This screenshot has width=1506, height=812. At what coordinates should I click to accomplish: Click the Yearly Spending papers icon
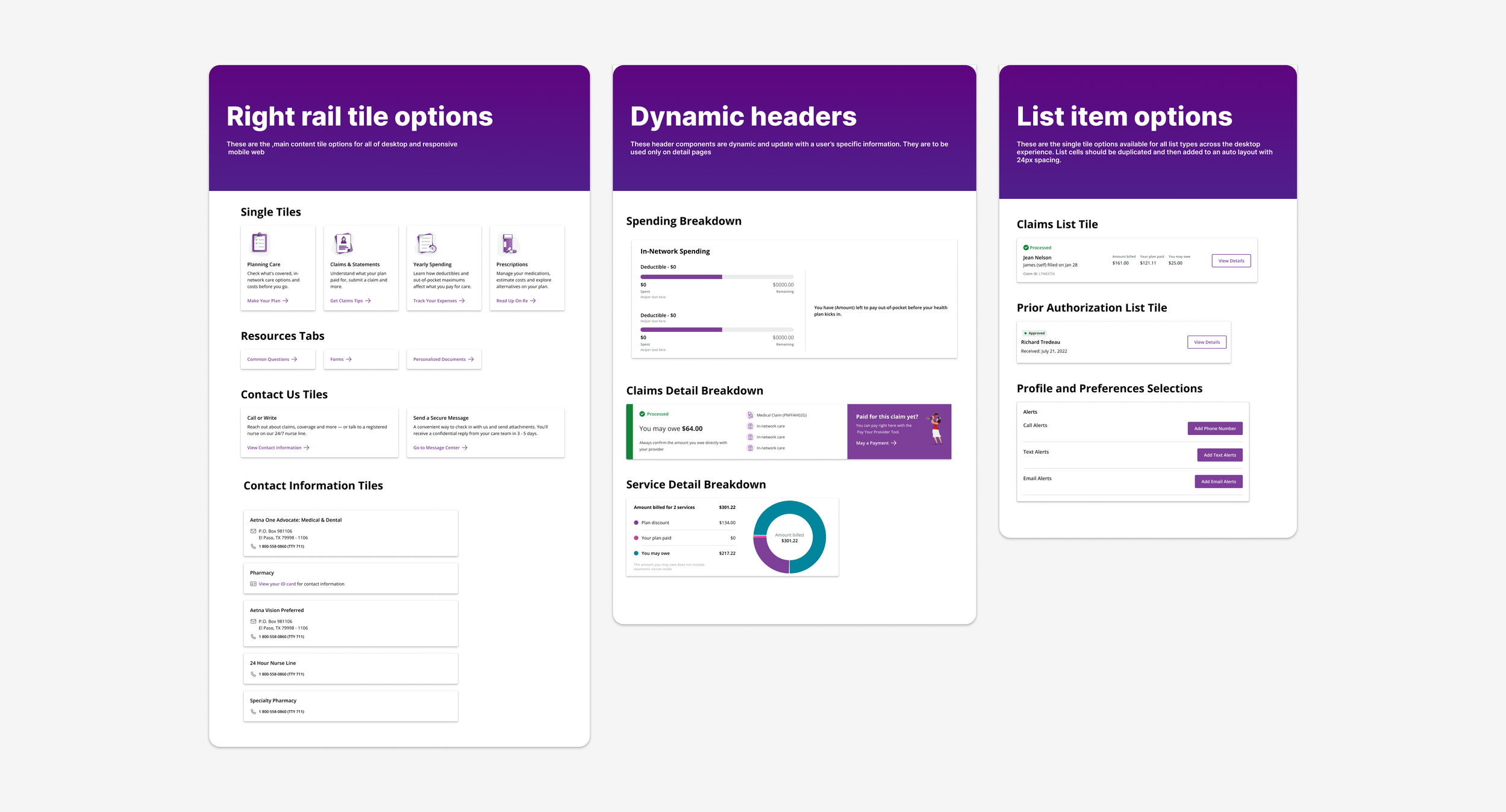point(426,243)
